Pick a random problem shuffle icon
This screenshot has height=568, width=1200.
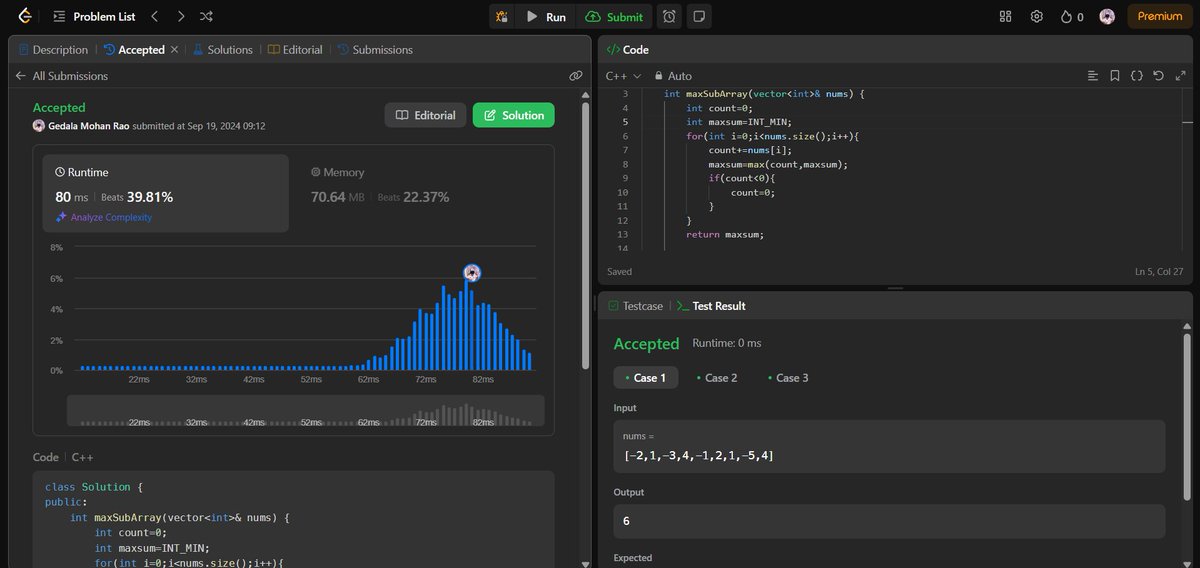[x=206, y=17]
